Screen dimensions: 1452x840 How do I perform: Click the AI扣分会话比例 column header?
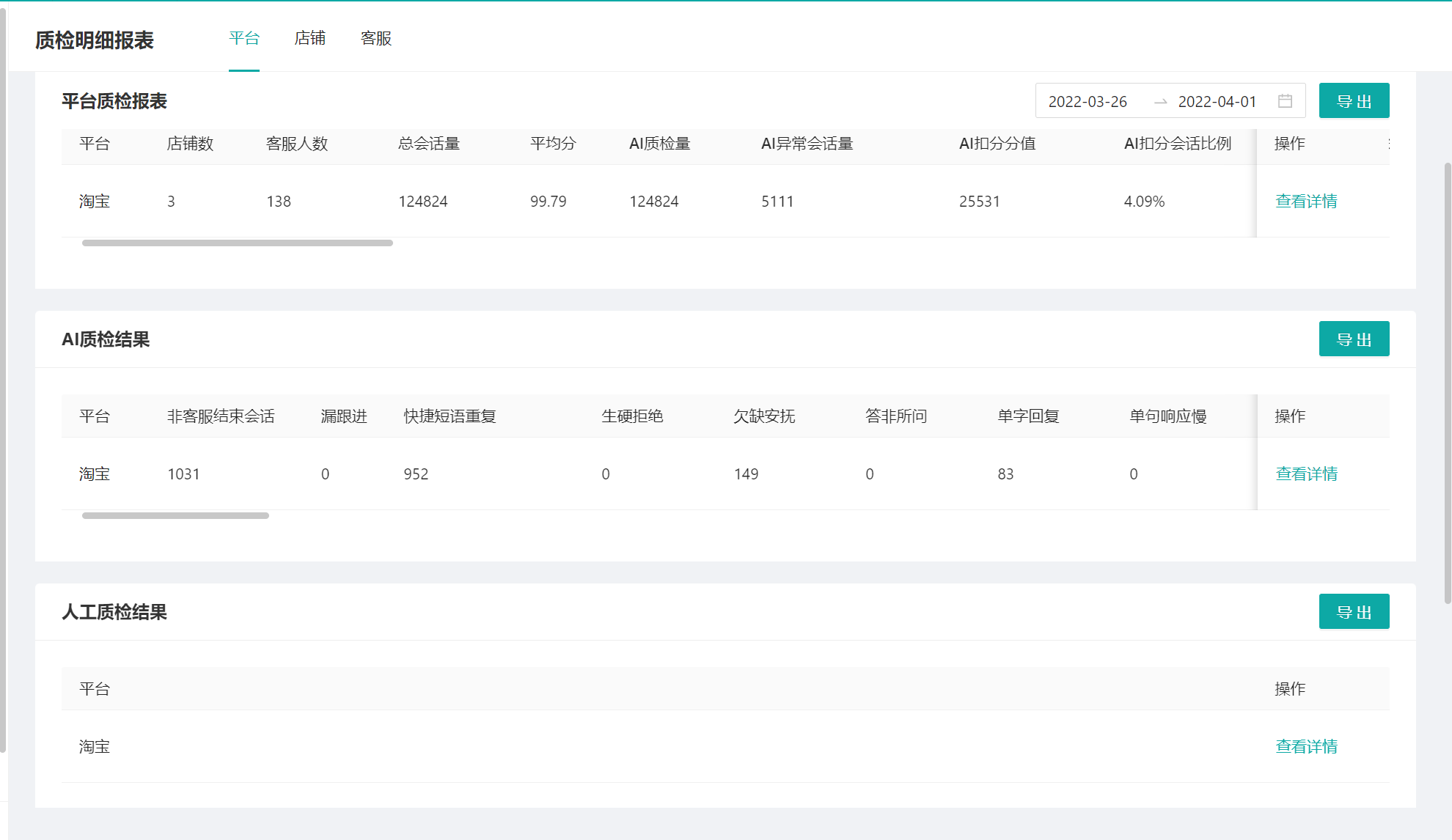click(1178, 144)
